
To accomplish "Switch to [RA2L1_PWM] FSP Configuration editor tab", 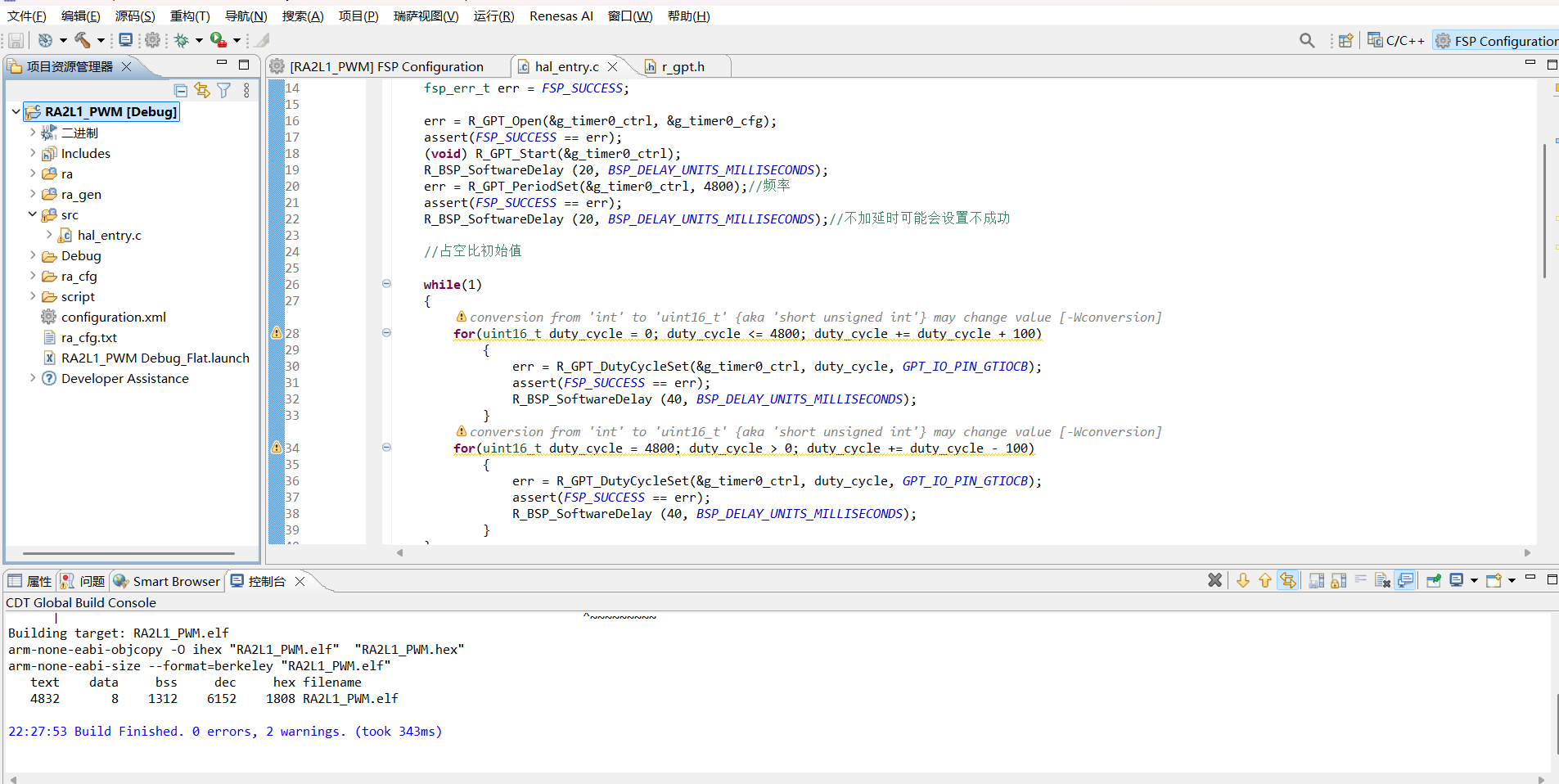I will [x=386, y=66].
